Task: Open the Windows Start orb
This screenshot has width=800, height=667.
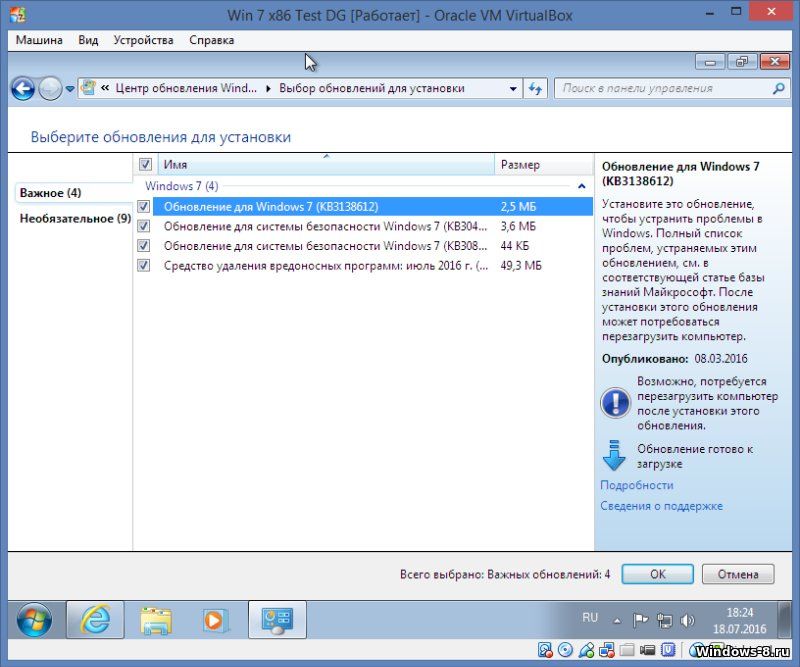Action: click(x=34, y=620)
